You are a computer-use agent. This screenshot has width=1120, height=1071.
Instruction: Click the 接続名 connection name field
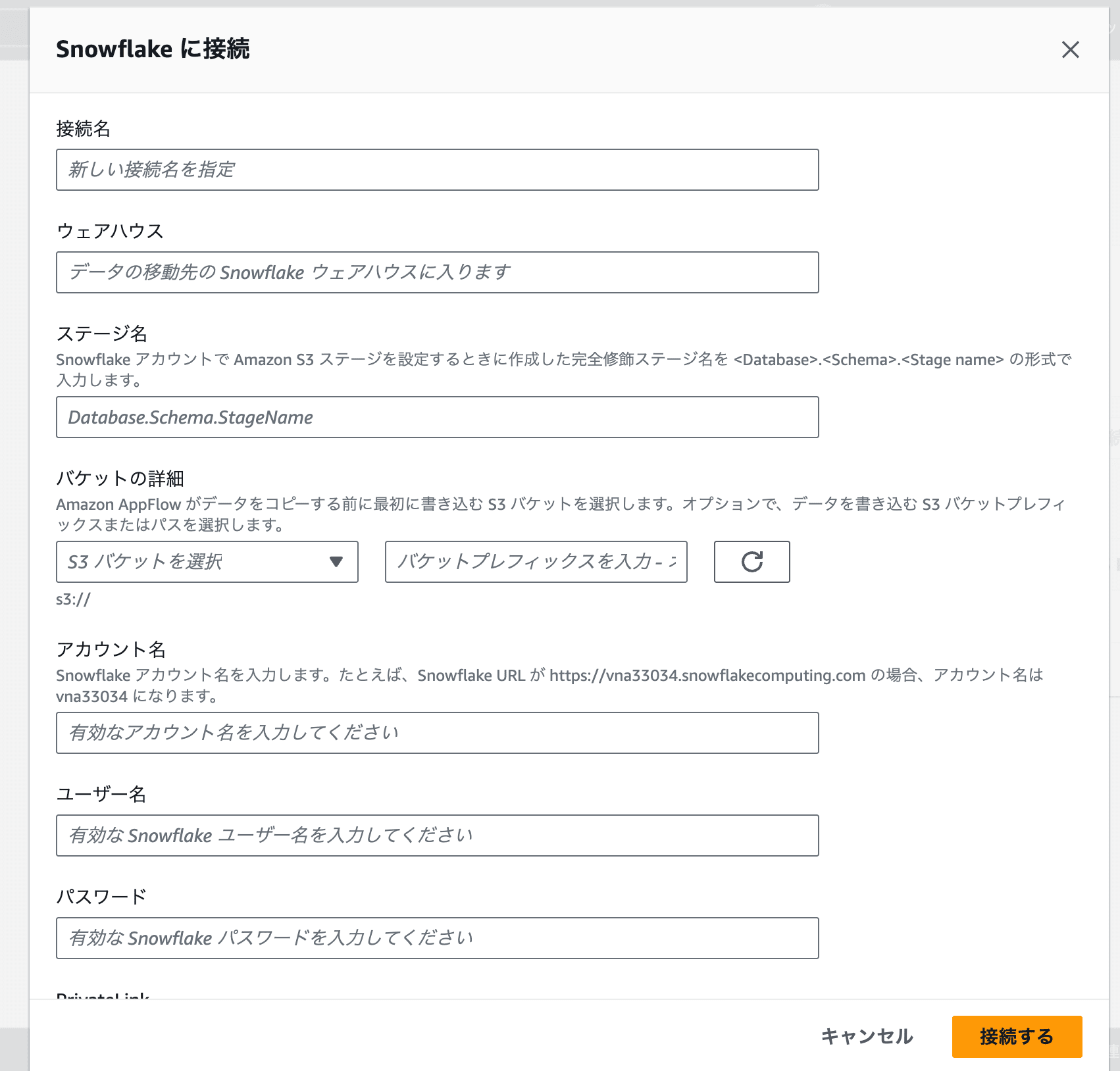point(438,170)
